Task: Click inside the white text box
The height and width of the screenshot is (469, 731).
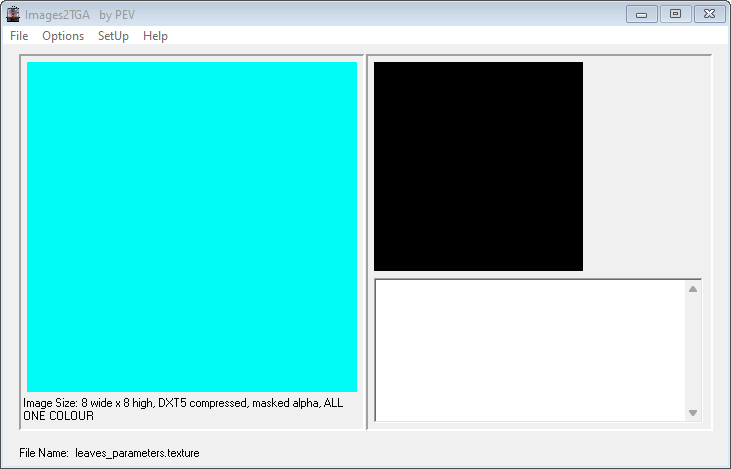Action: point(531,351)
